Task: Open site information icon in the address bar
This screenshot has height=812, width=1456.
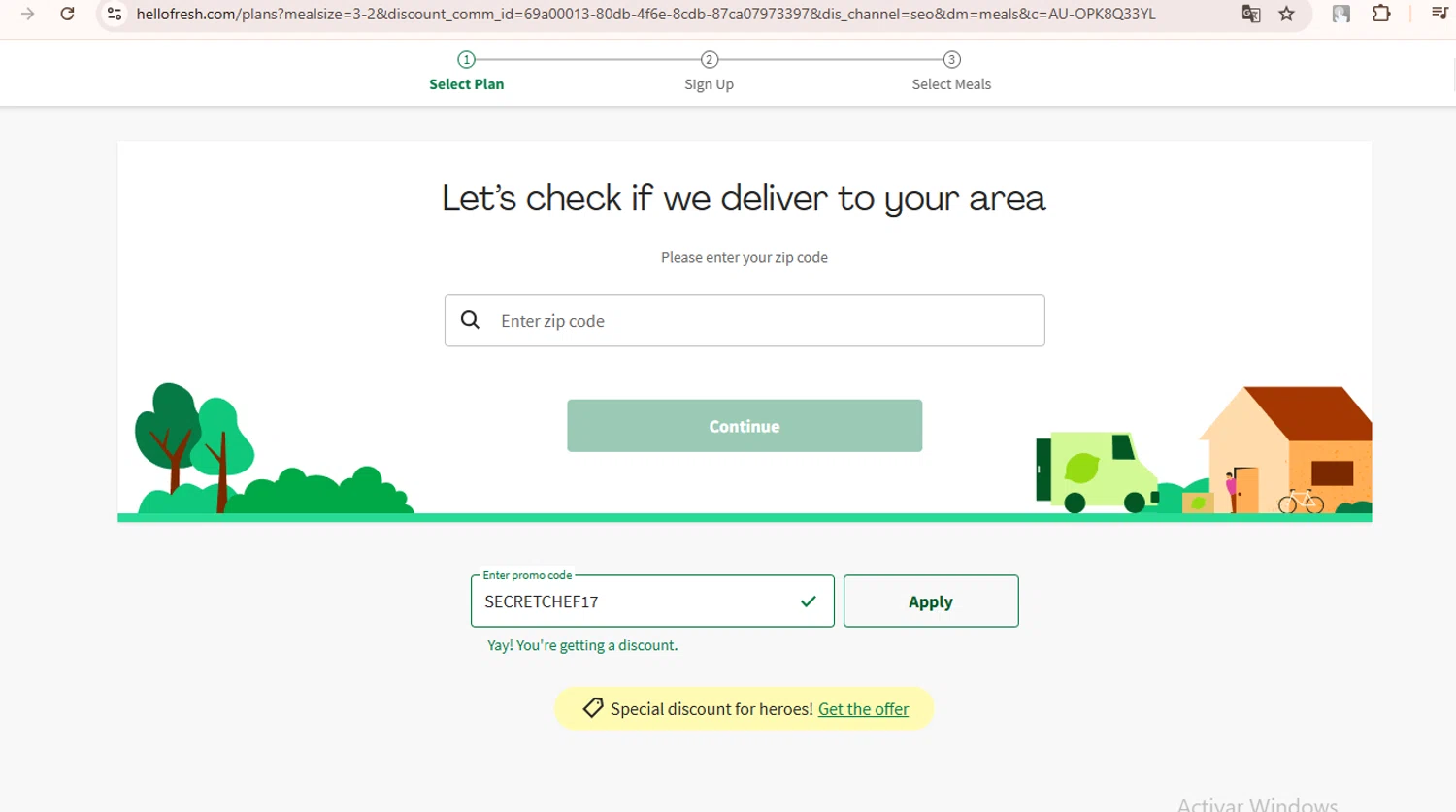Action: click(x=115, y=14)
